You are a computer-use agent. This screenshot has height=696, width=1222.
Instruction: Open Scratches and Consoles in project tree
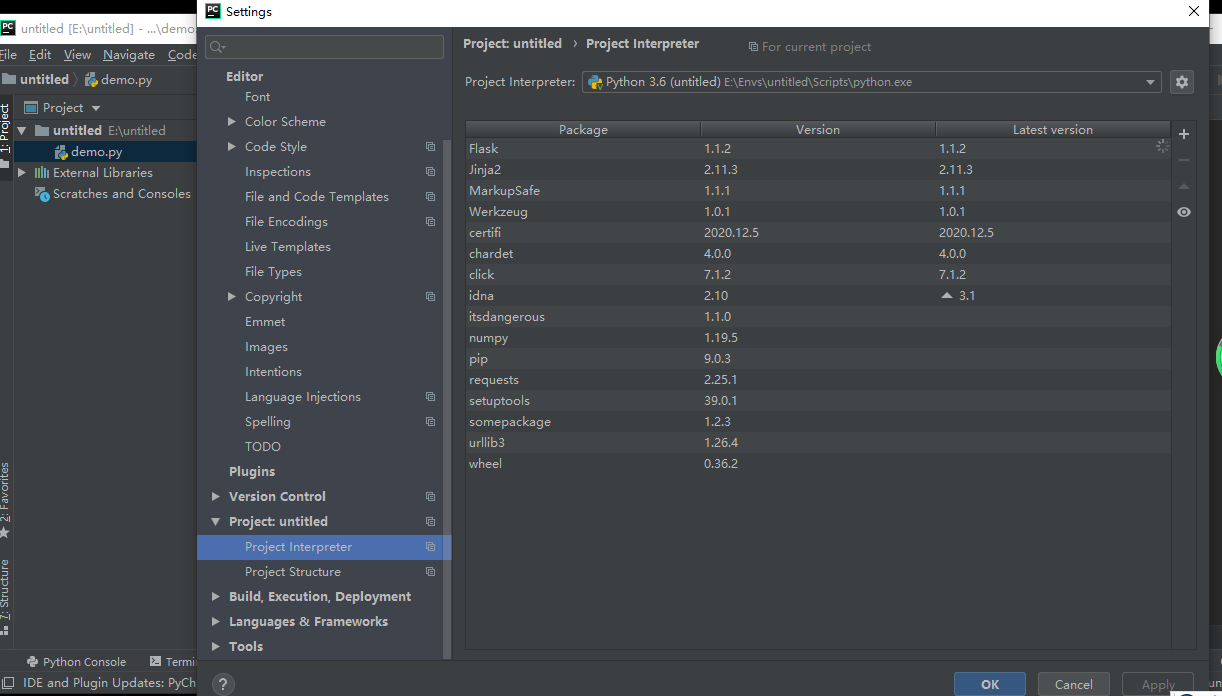pos(121,194)
